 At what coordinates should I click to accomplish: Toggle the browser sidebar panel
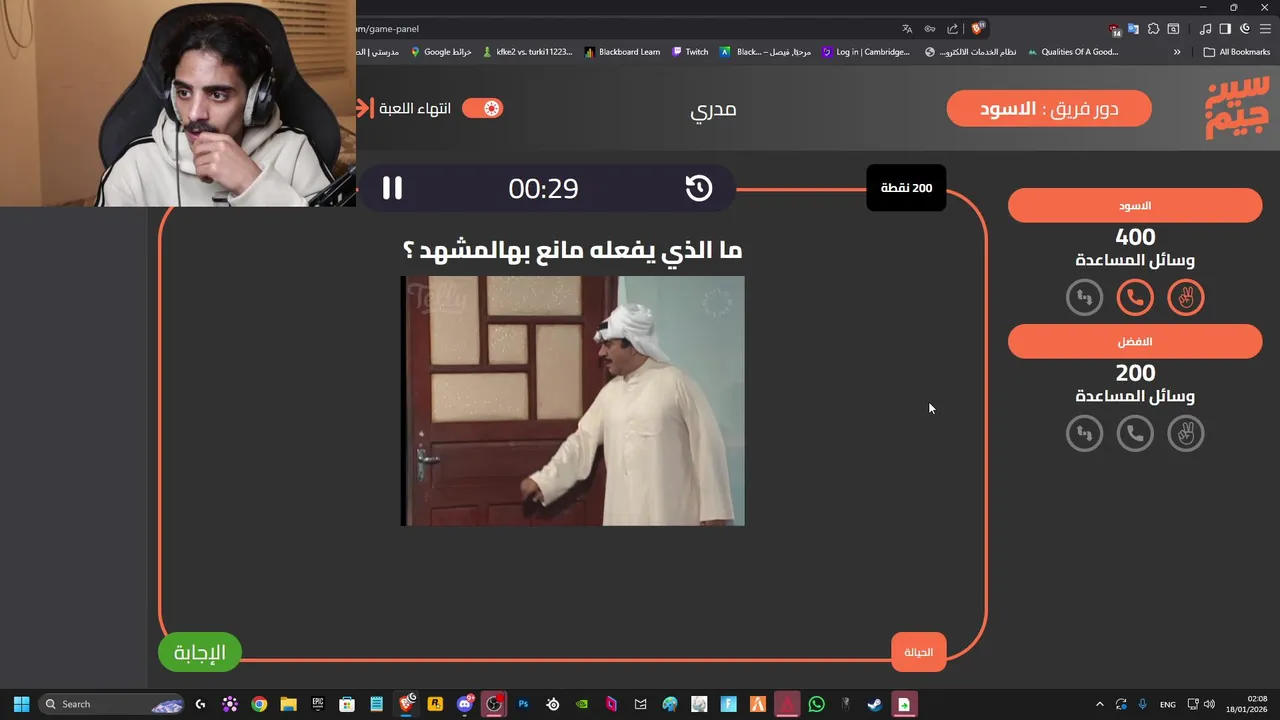click(x=1225, y=29)
